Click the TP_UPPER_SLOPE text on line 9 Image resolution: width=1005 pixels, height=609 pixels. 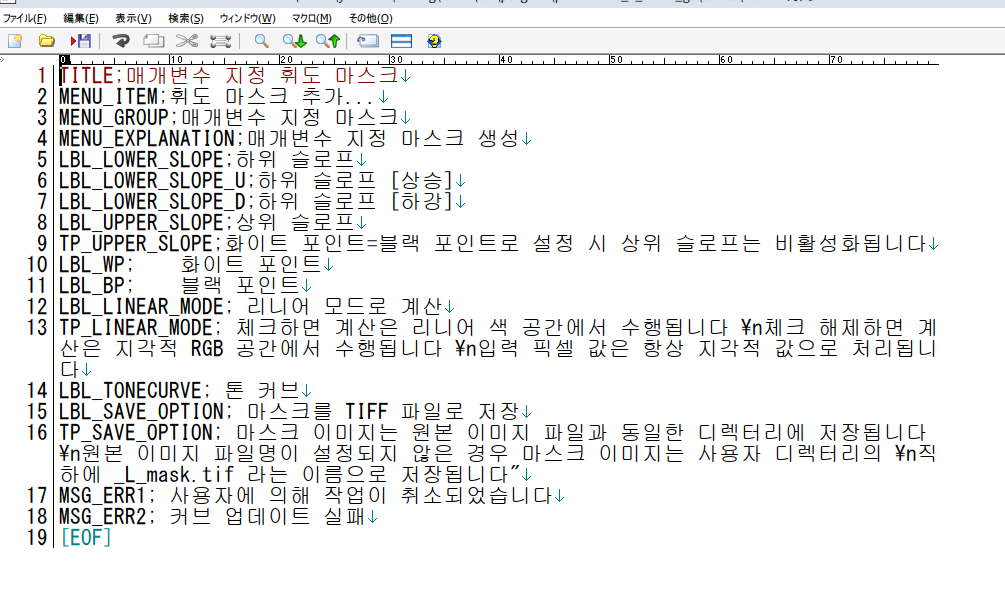pos(136,244)
